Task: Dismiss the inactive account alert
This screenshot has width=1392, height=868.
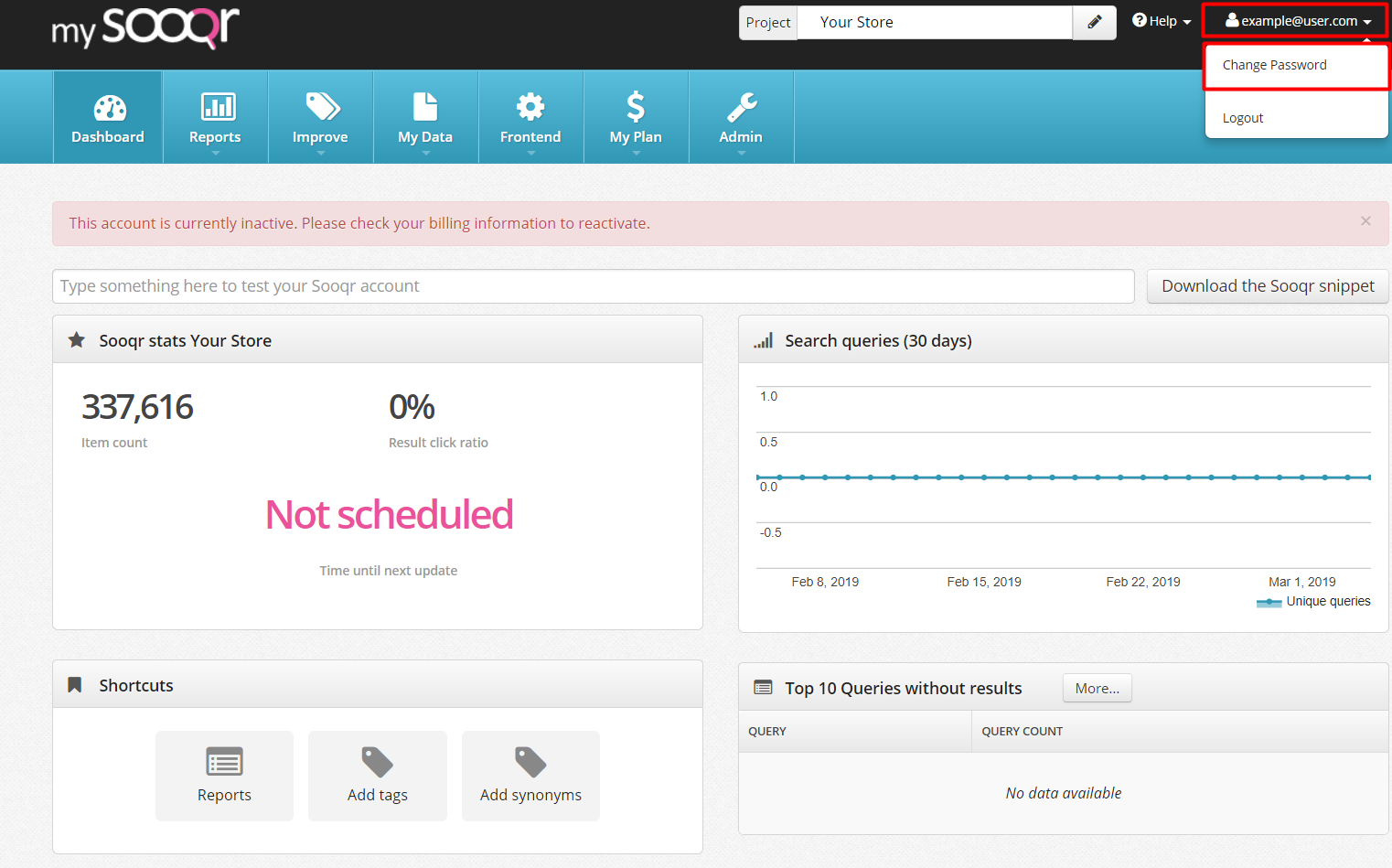Action: pos(1365,221)
